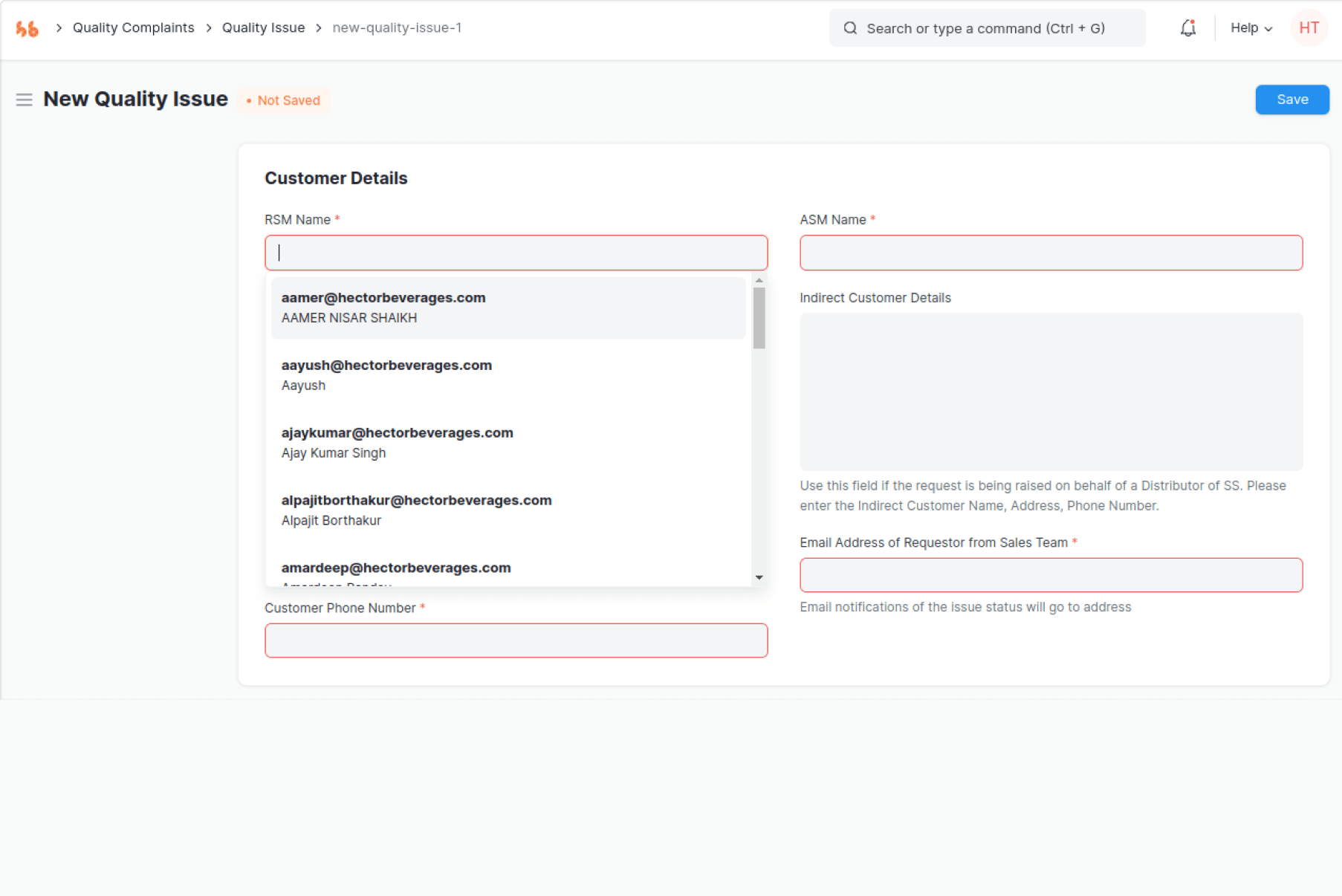Focus the Customer Phone Number field
The width and height of the screenshot is (1342, 896).
(516, 640)
